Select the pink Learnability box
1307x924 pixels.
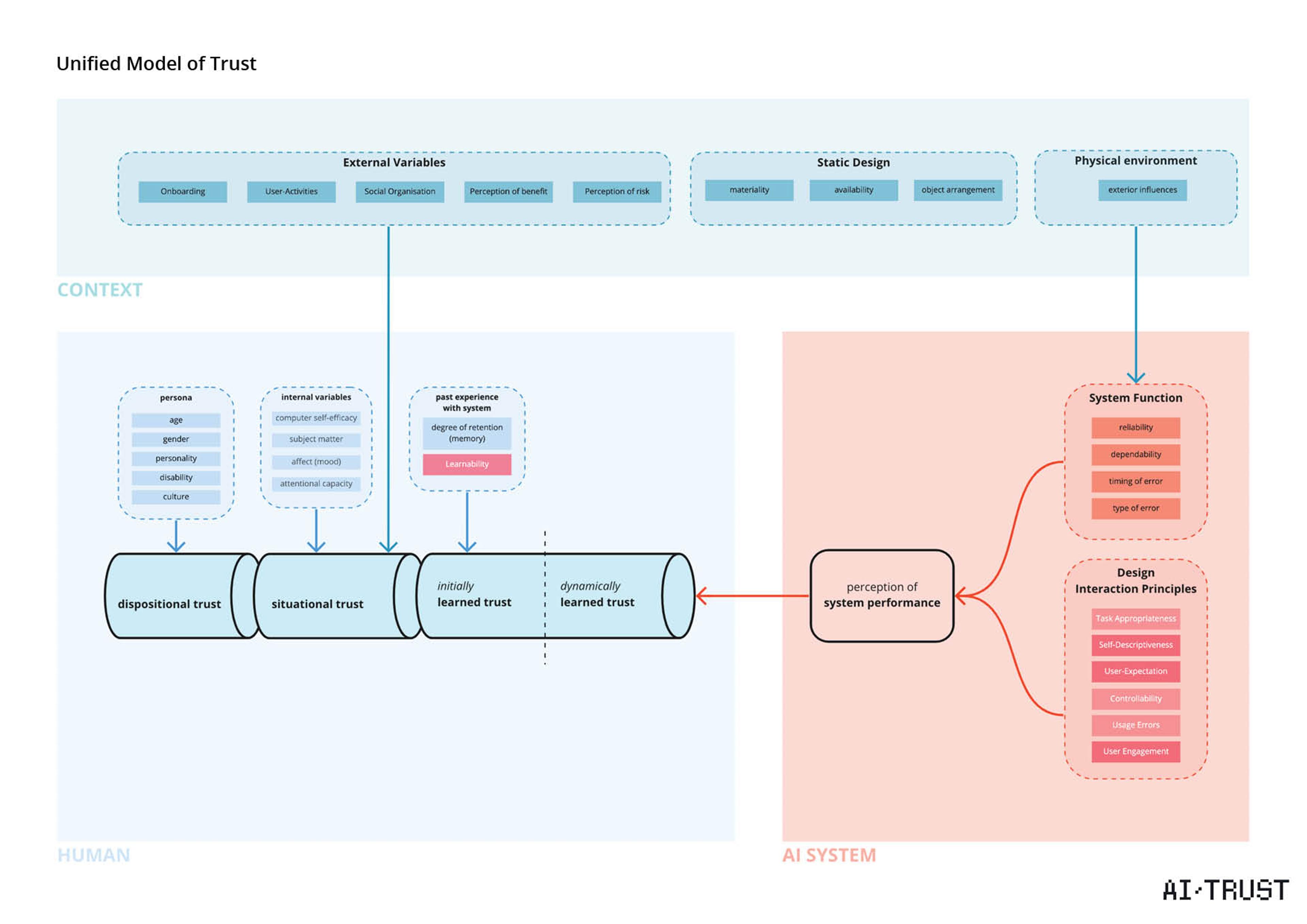tap(467, 464)
